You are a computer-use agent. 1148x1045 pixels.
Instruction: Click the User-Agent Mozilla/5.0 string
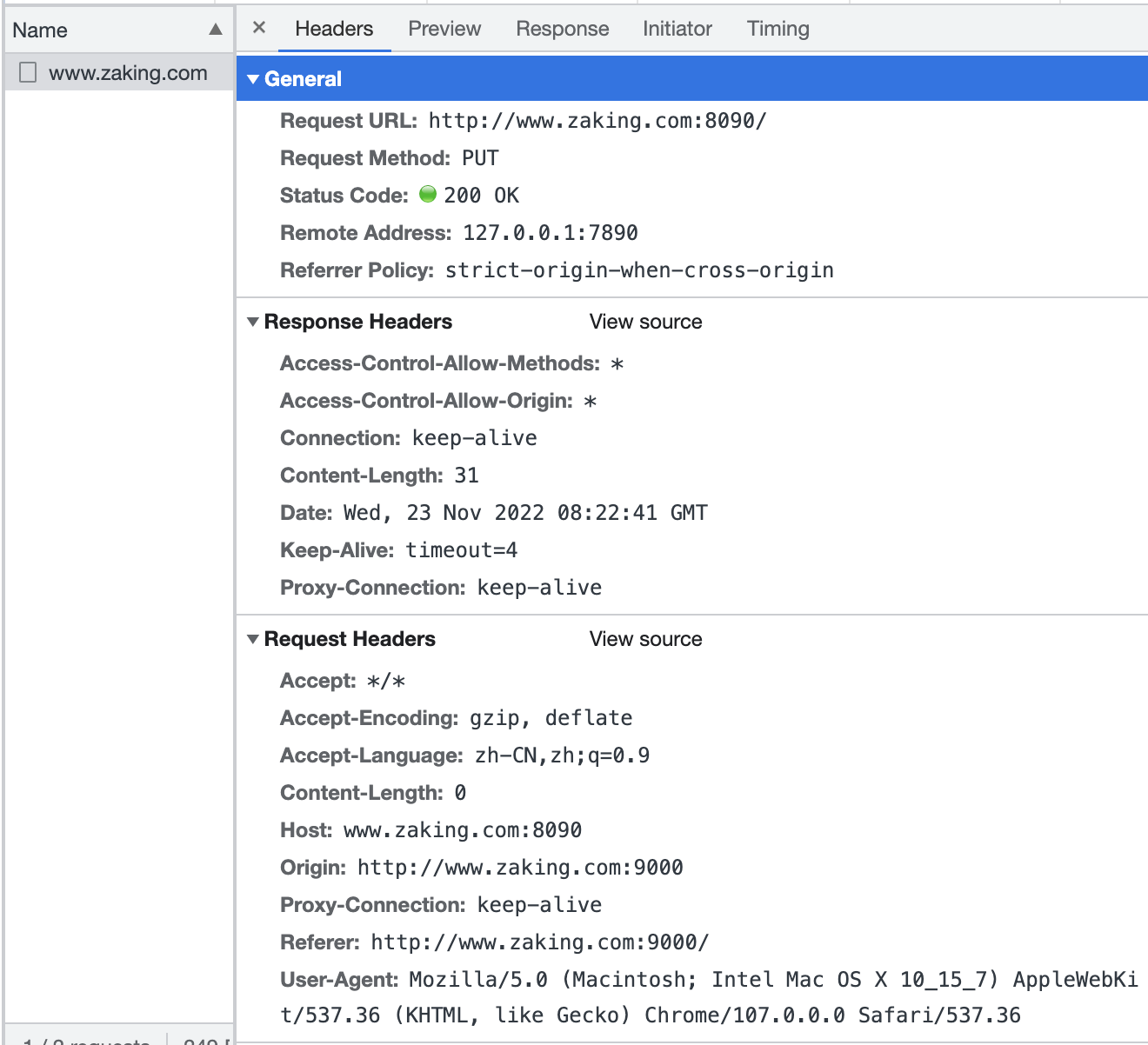pos(709,997)
